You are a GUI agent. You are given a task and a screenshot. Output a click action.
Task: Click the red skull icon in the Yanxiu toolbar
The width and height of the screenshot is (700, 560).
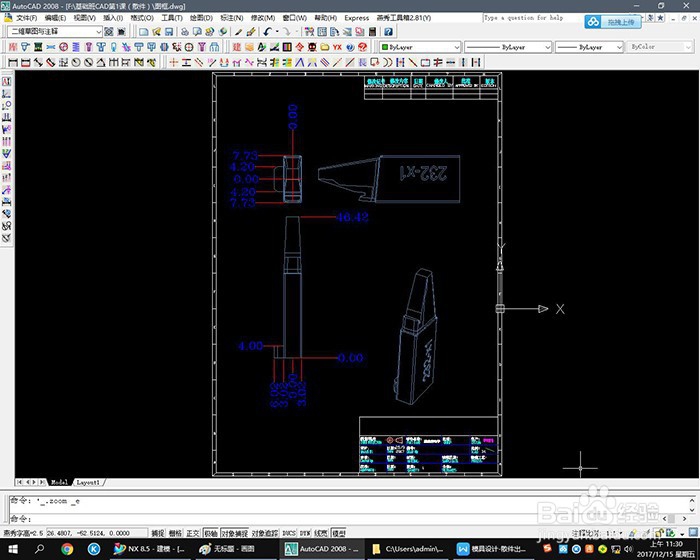312,47
